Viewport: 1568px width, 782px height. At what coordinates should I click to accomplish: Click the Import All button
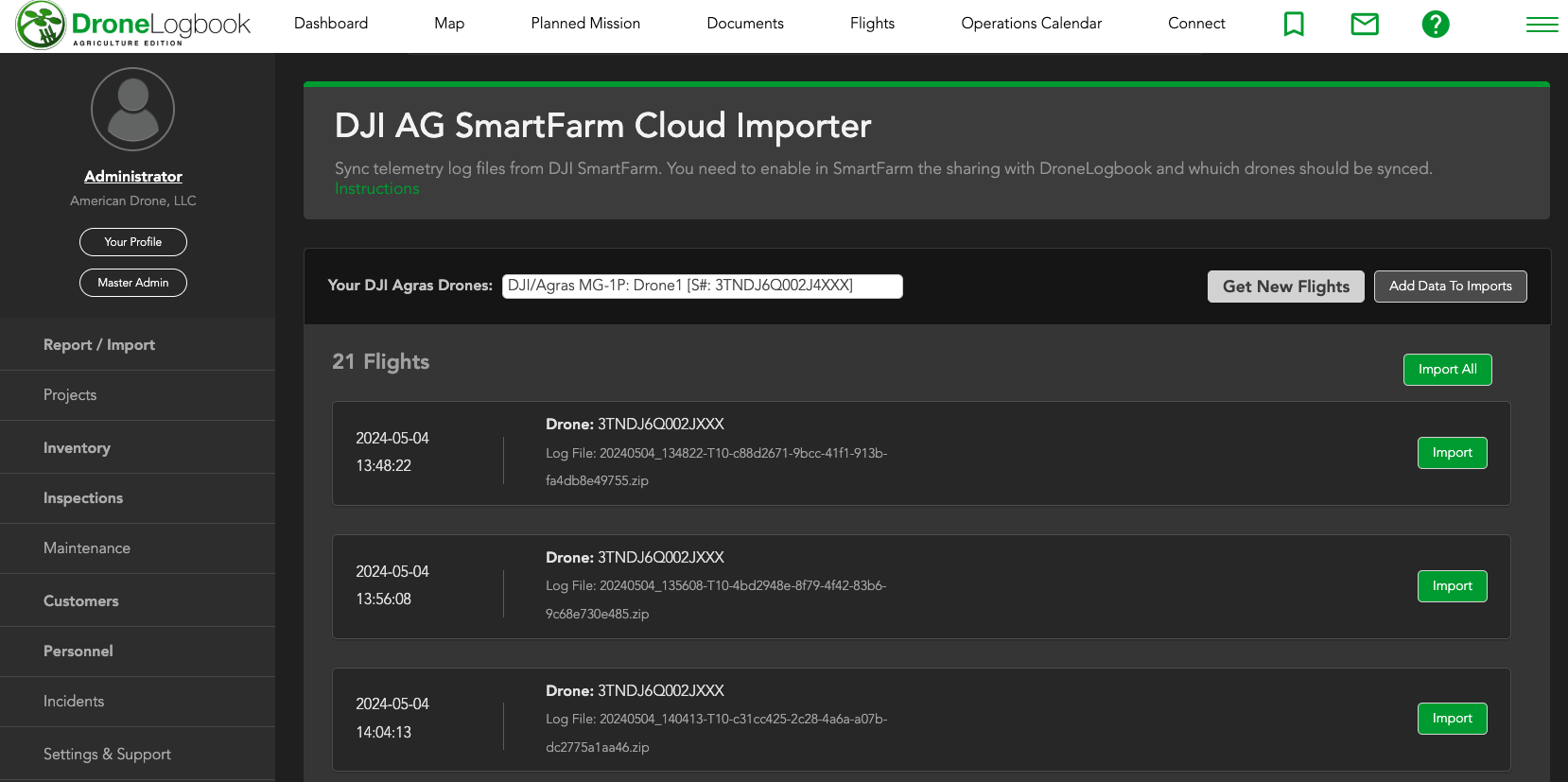pyautogui.click(x=1448, y=370)
